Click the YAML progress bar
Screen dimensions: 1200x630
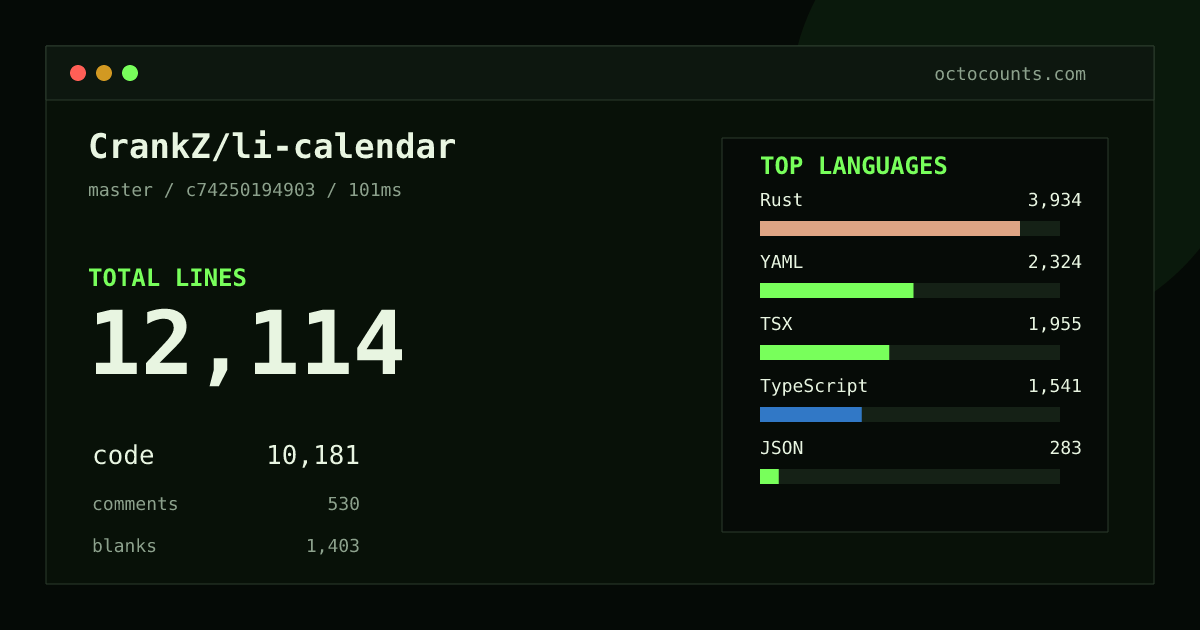pyautogui.click(x=910, y=291)
